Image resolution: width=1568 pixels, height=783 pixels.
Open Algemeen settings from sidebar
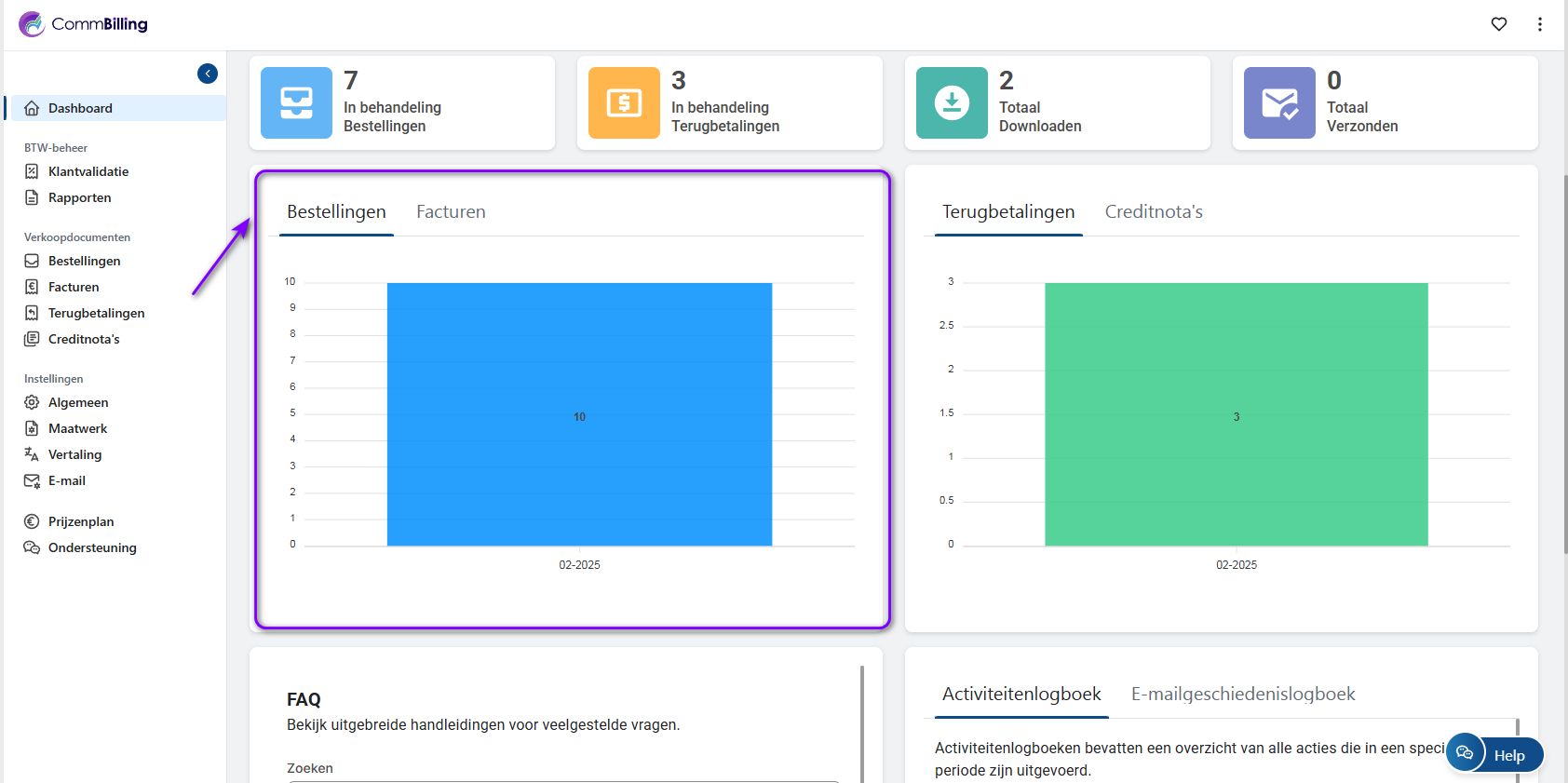click(78, 402)
